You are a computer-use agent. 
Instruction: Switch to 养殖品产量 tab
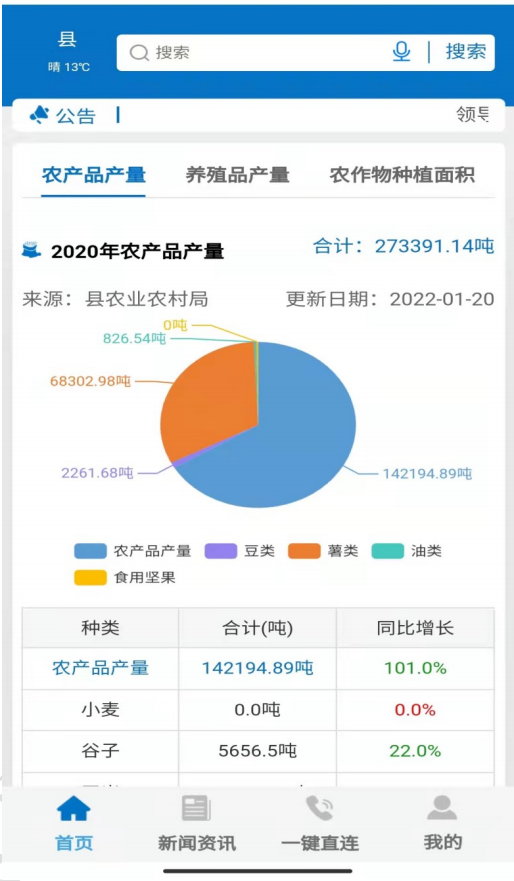click(238, 175)
